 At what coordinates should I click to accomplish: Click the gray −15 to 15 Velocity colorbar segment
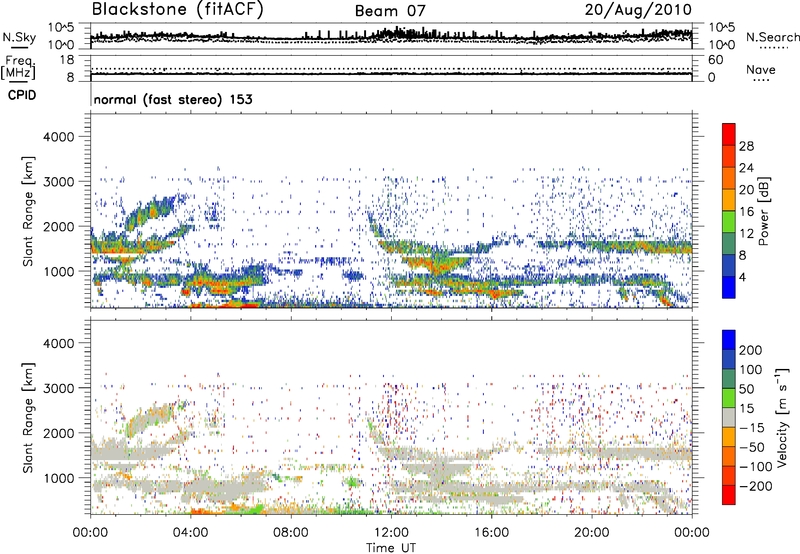pos(729,417)
